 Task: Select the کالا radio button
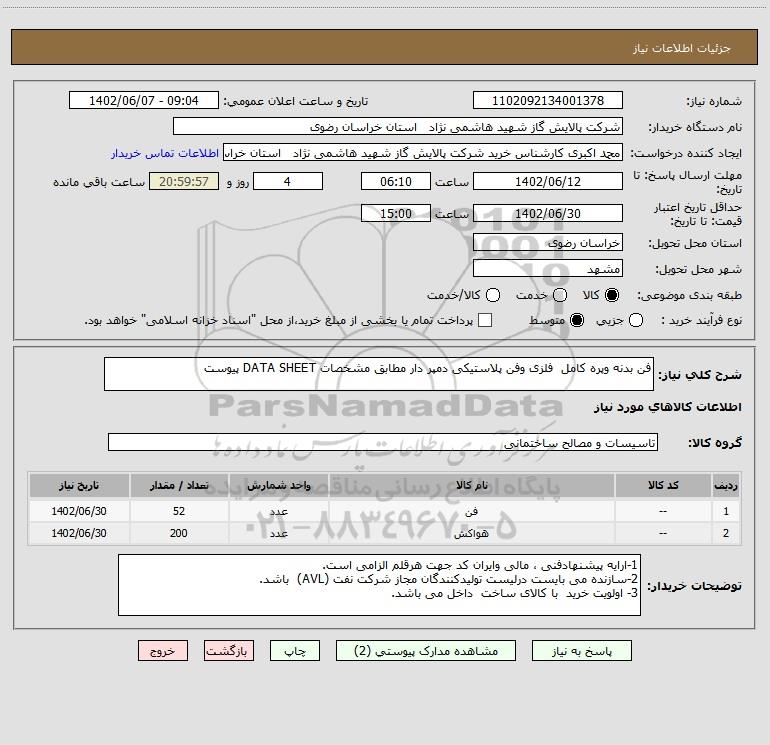pyautogui.click(x=612, y=295)
